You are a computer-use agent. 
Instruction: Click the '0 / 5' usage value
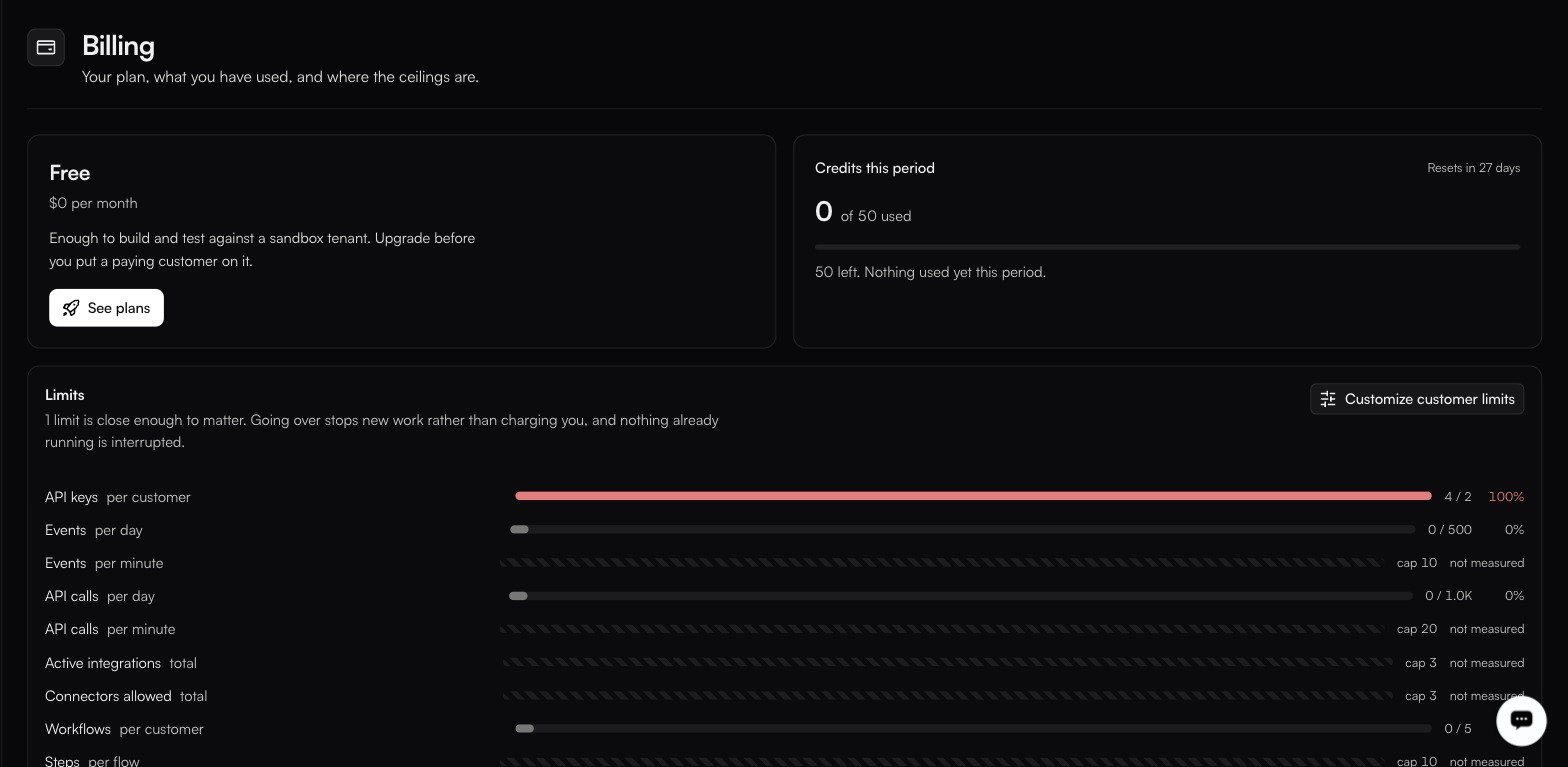(x=1458, y=729)
